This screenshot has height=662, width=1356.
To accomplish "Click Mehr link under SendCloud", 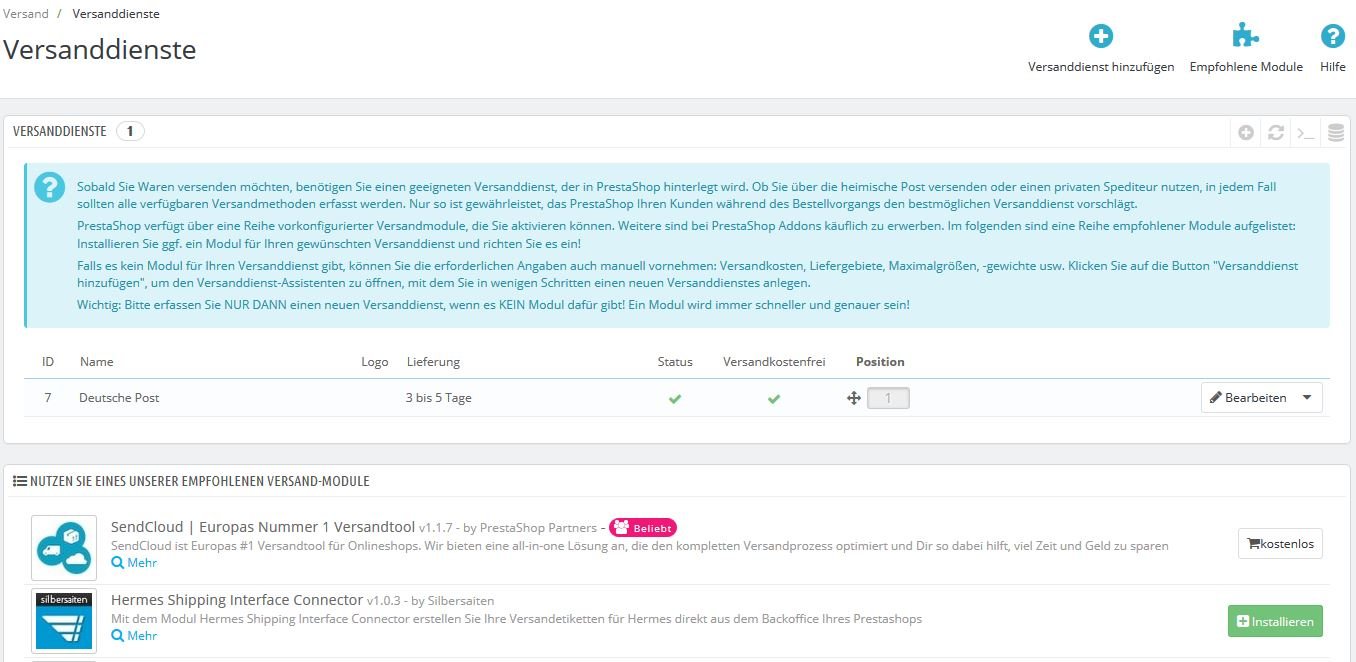I will point(134,563).
